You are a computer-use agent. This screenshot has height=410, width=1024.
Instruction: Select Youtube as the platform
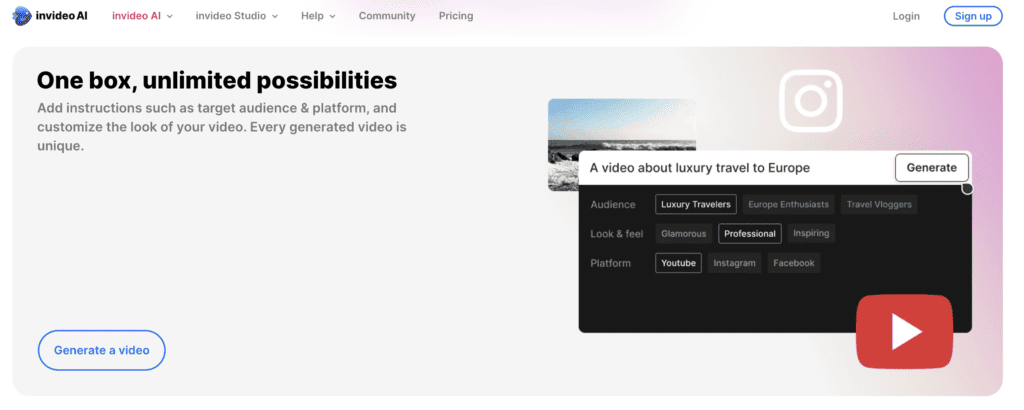pyautogui.click(x=679, y=263)
